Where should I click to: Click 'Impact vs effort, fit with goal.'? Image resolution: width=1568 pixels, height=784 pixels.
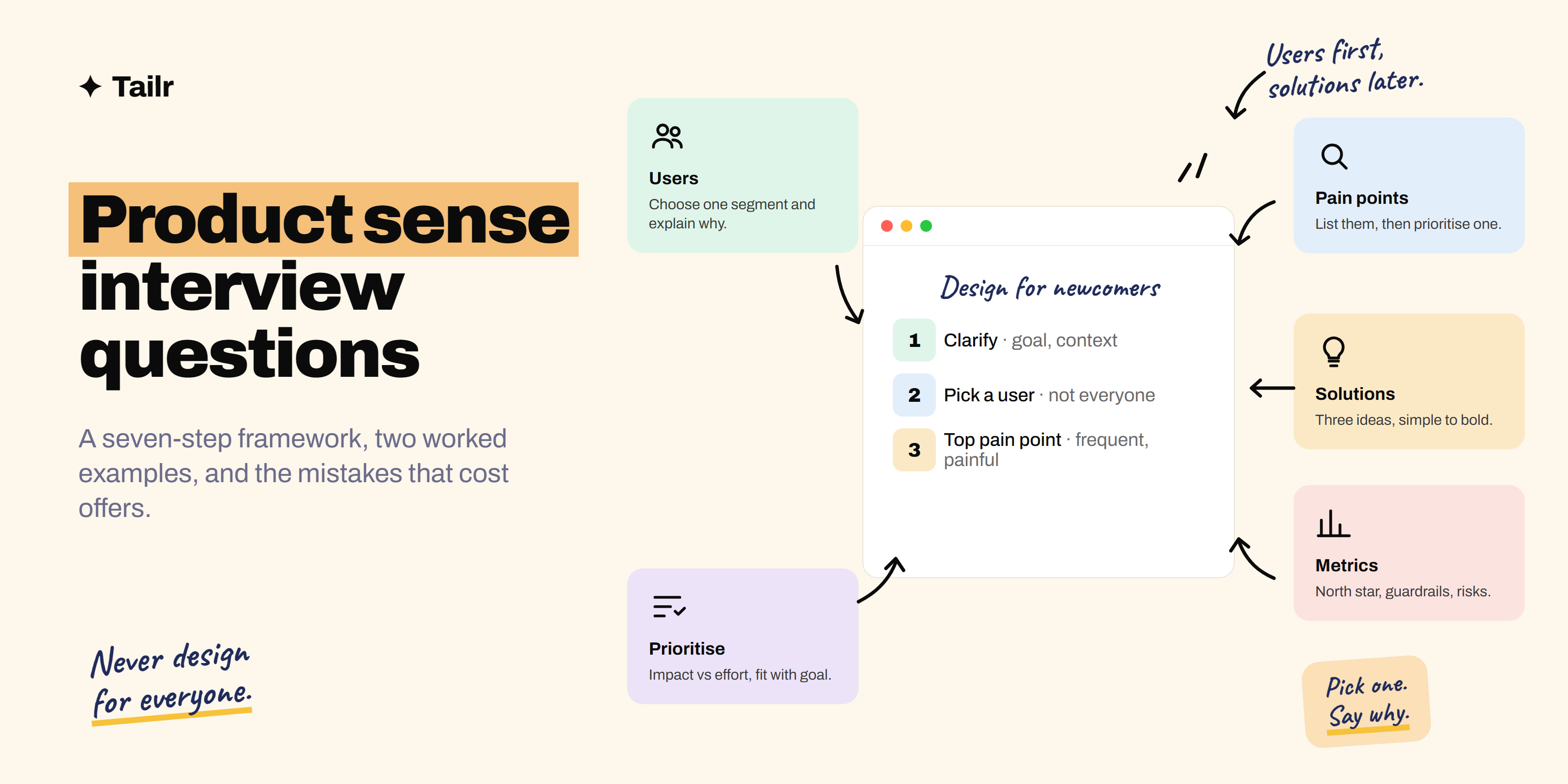tap(739, 674)
